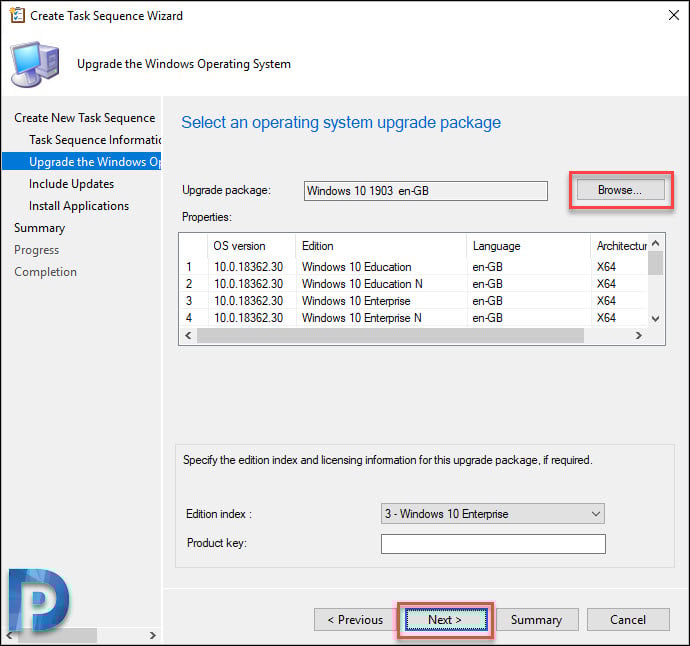Click the Product key input field

coord(493,544)
